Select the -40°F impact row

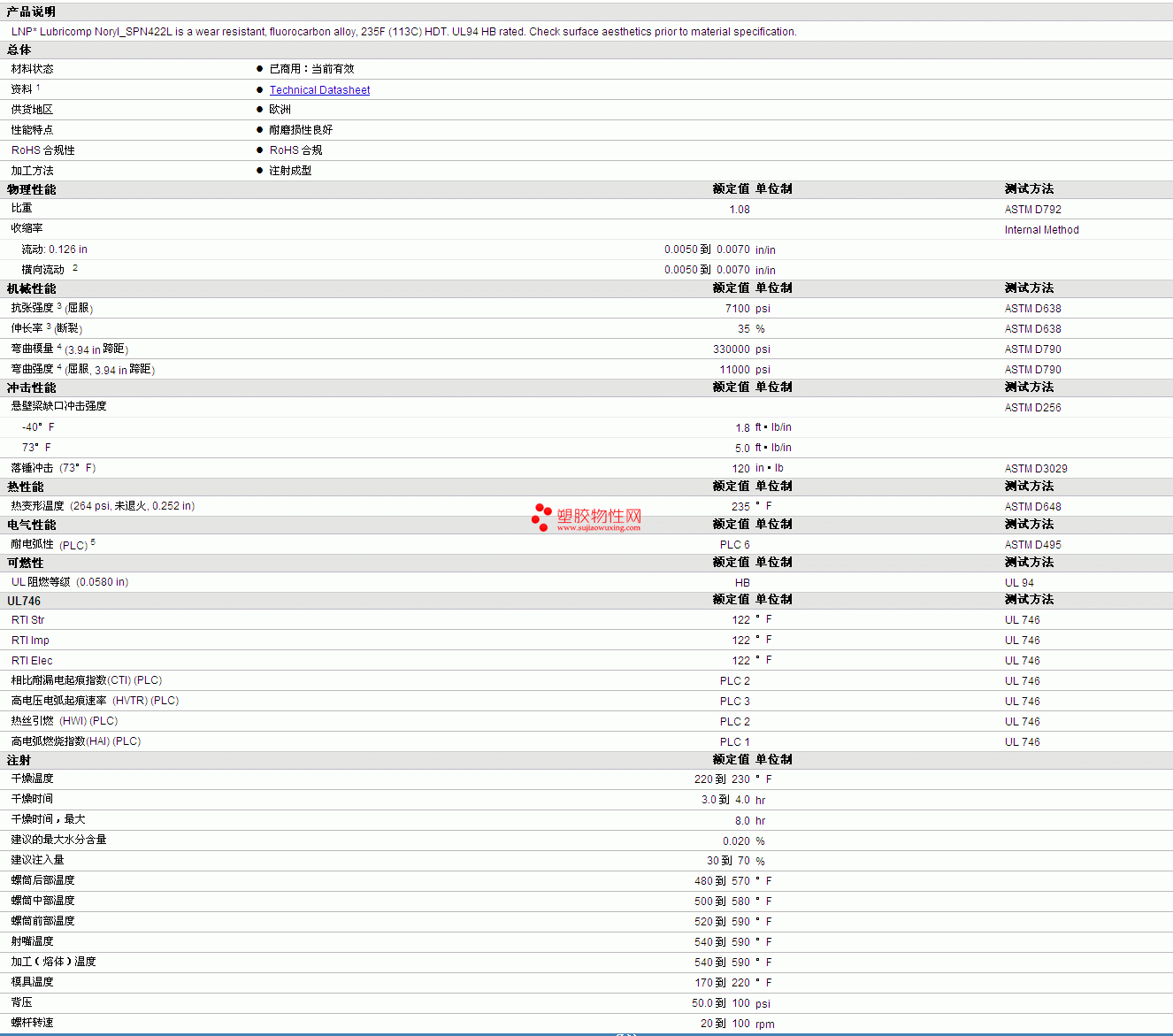point(38,427)
